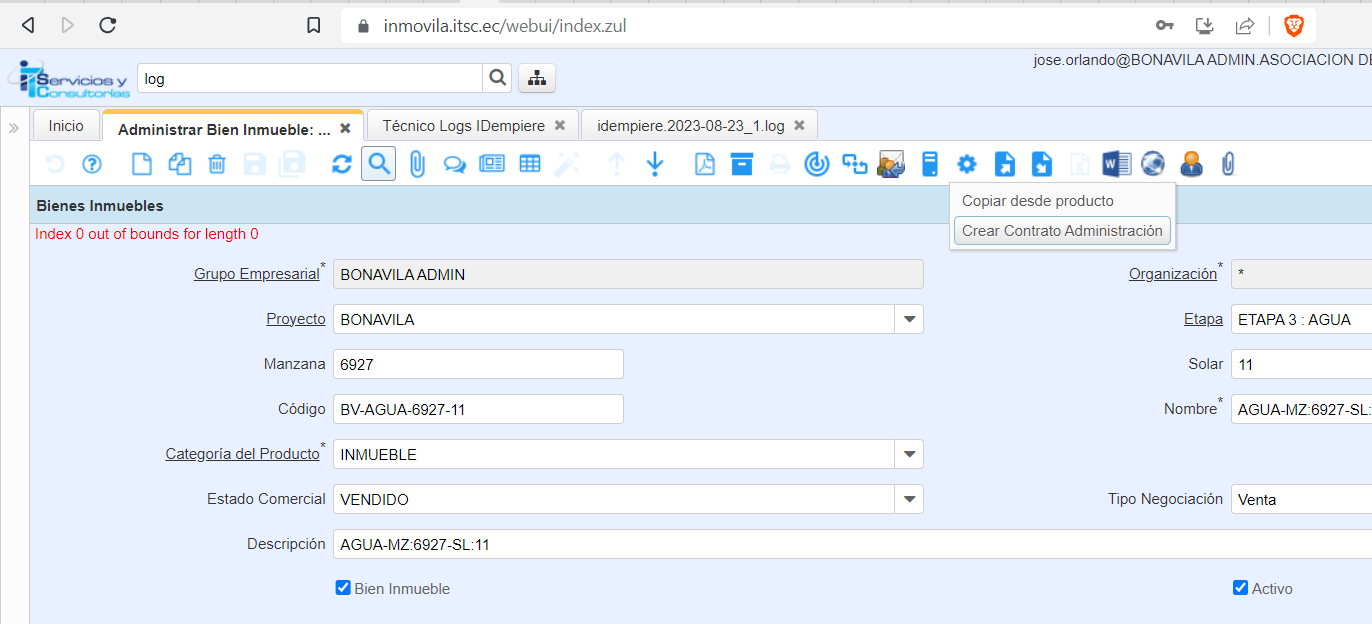The width and height of the screenshot is (1372, 624).
Task: Click Crear Contrato Administración button
Action: point(1062,231)
